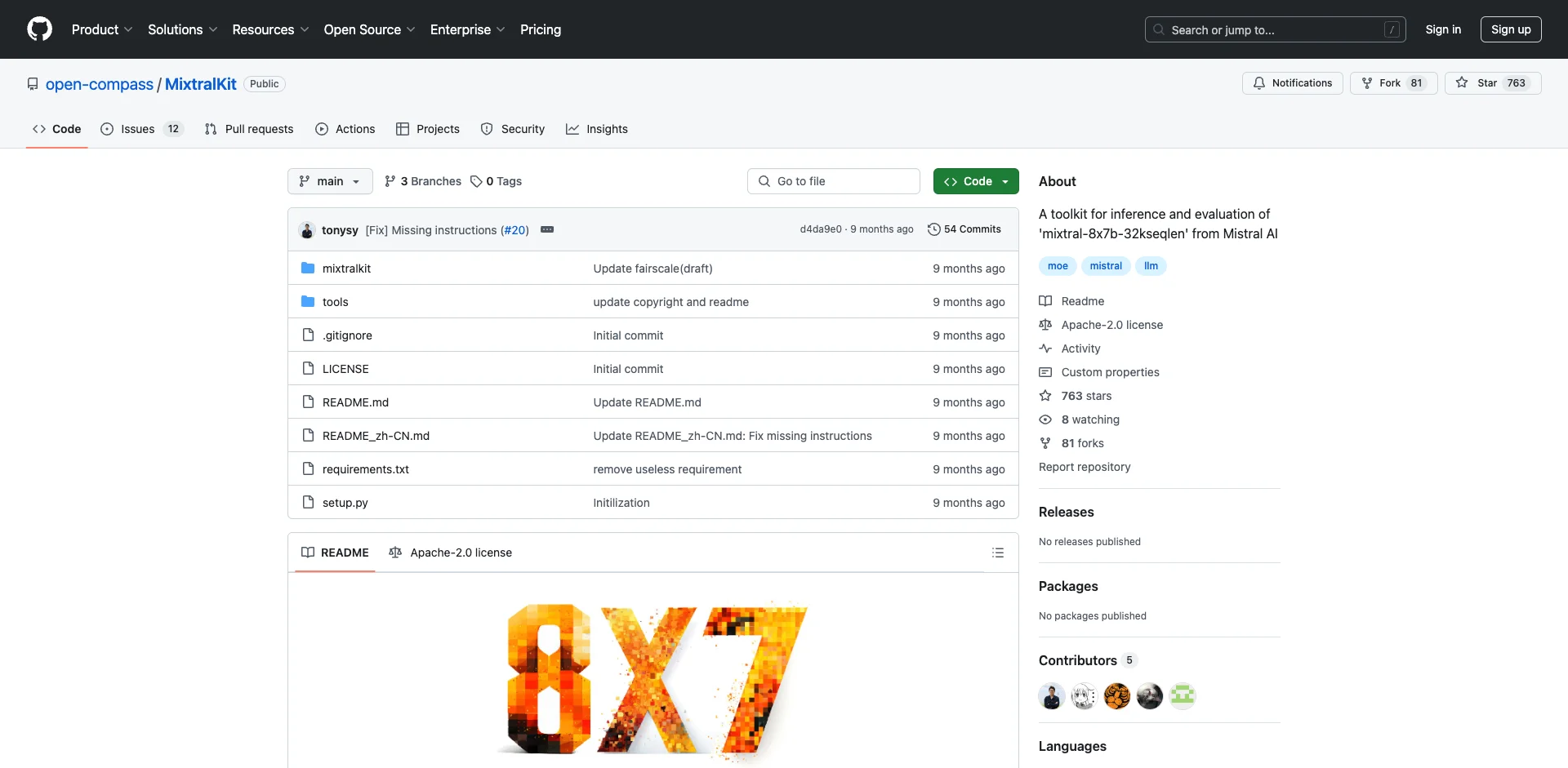The image size is (1568, 768).
Task: Focus the Go to file field
Action: click(834, 181)
